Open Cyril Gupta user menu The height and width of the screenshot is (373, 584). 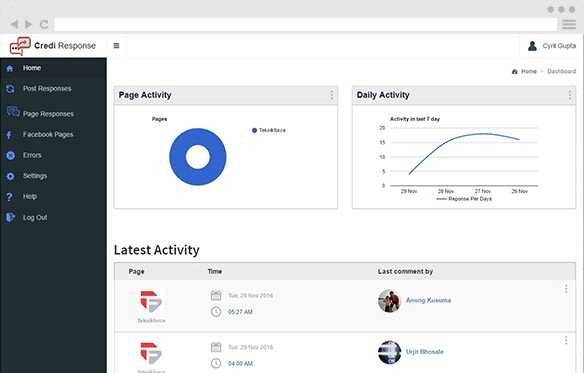tap(552, 46)
